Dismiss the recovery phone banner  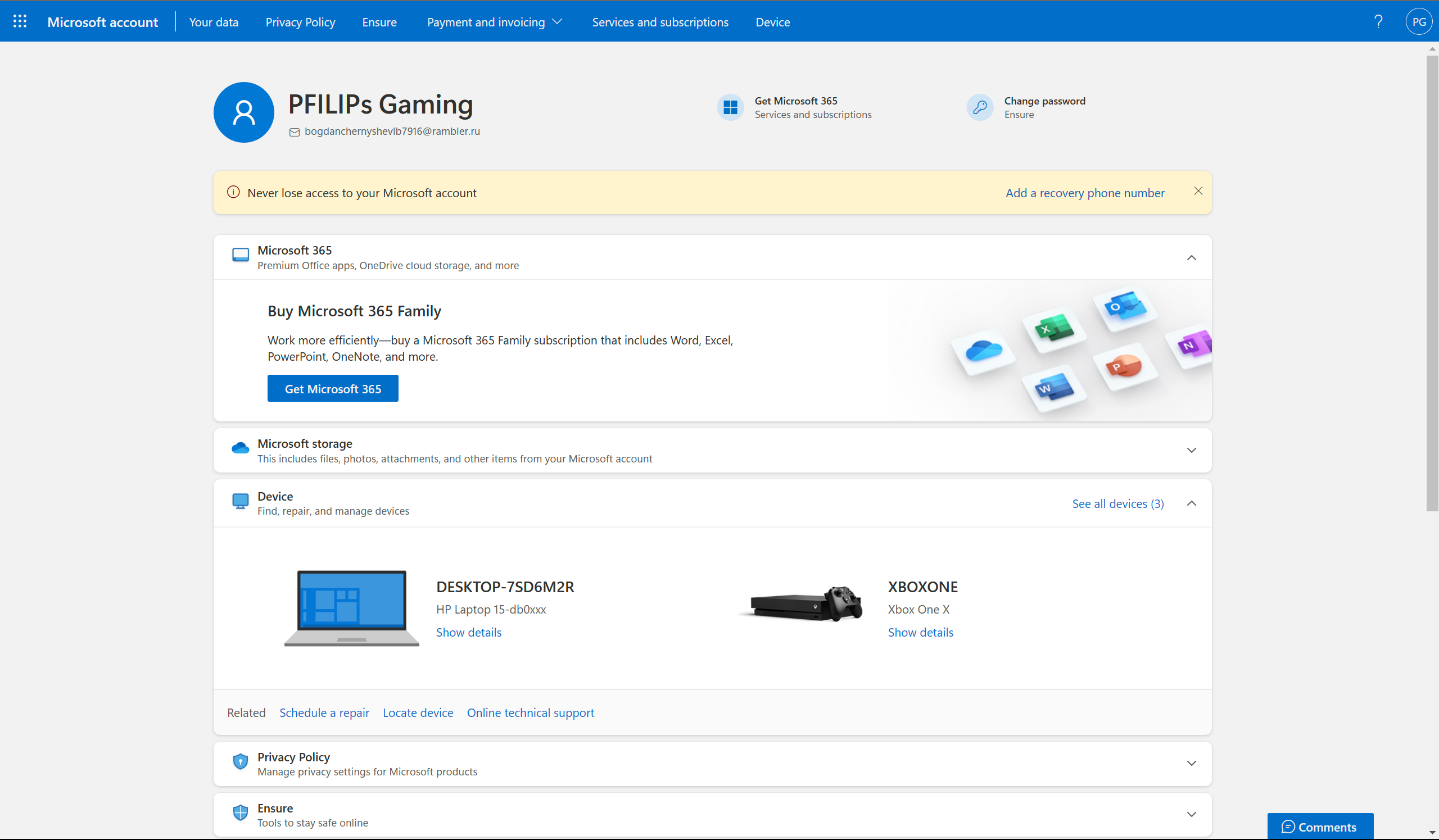[1198, 191]
